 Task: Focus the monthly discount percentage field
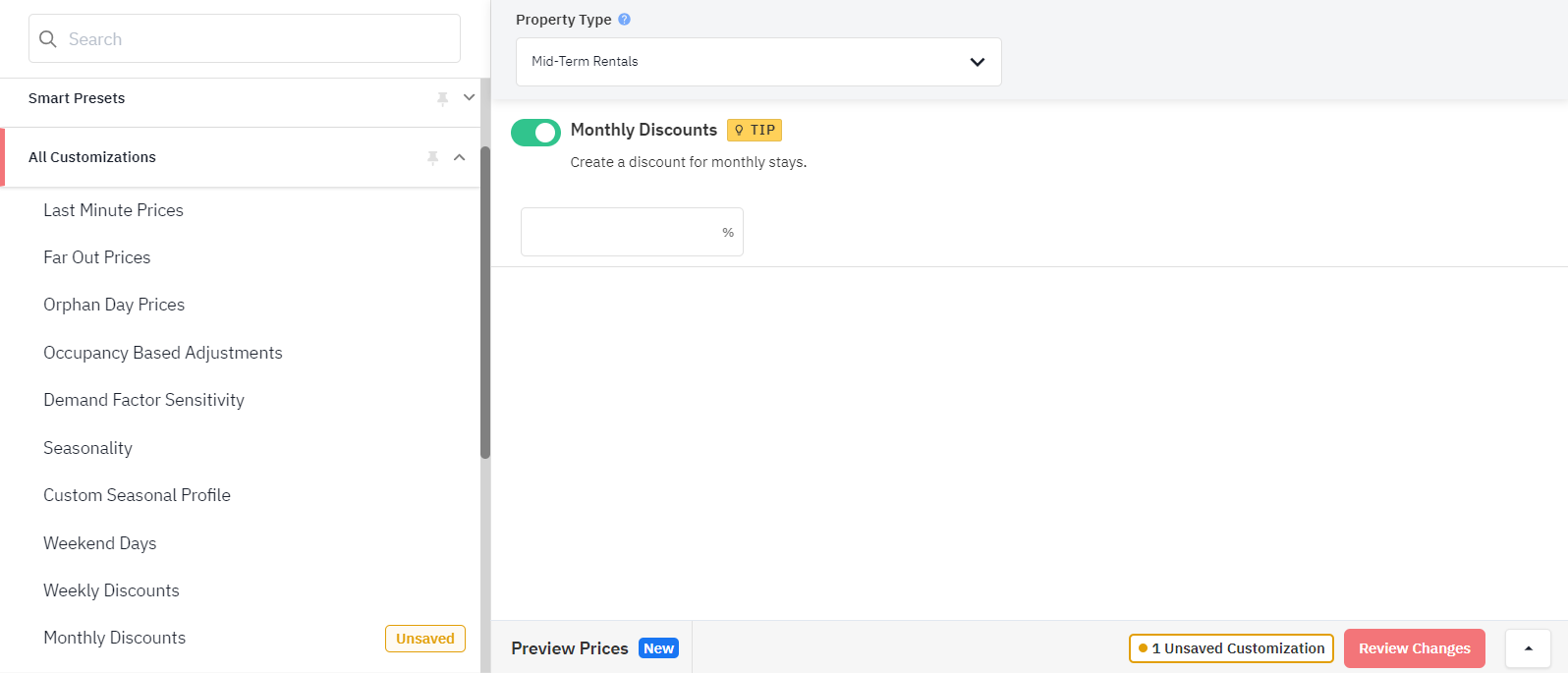click(x=632, y=232)
